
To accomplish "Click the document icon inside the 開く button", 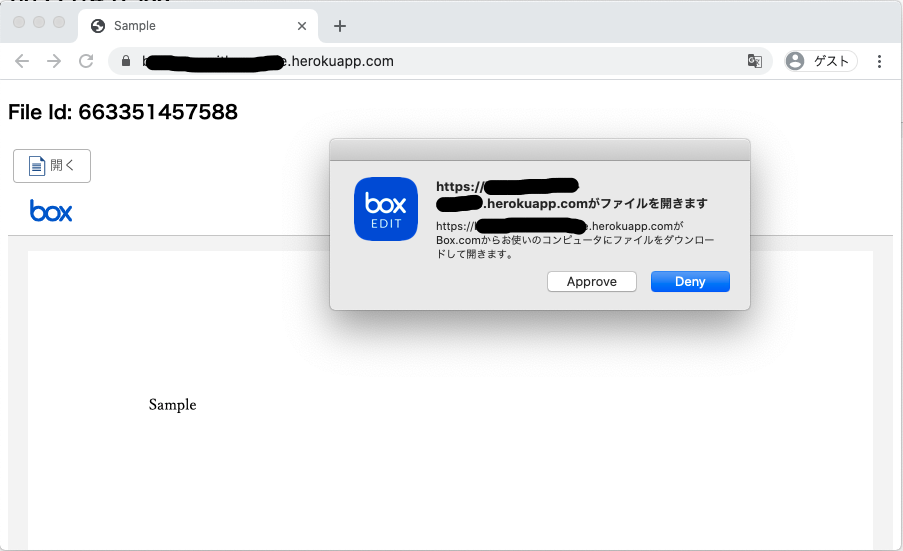I will tap(37, 166).
